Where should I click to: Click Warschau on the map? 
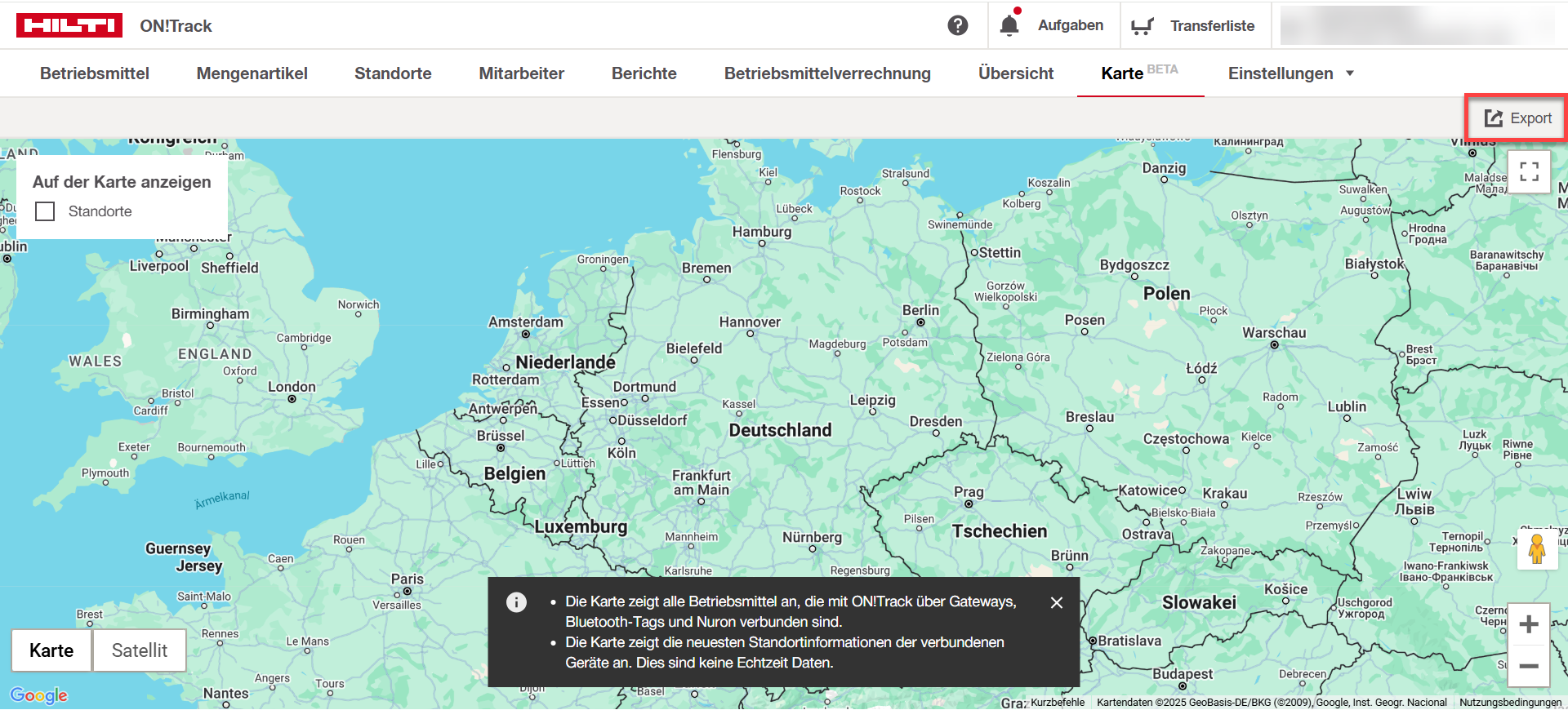(1274, 333)
